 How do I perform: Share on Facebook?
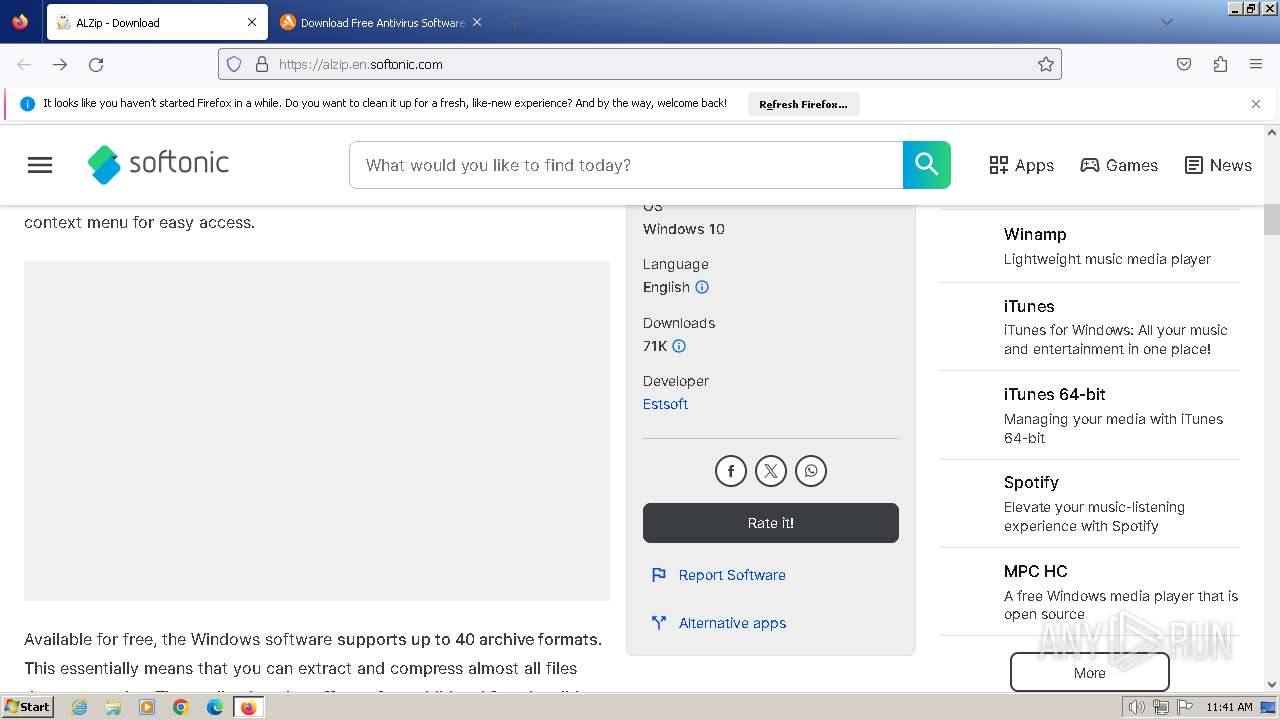click(x=731, y=471)
